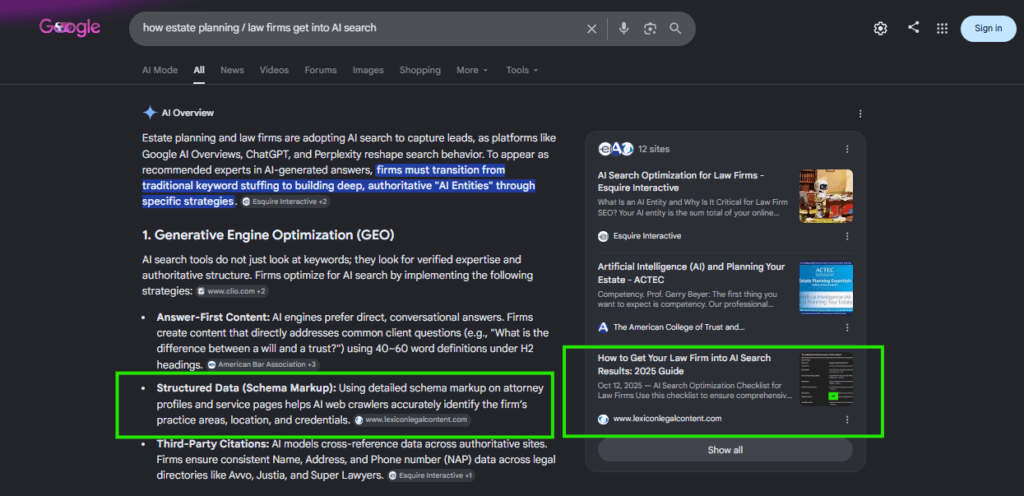The image size is (1024, 496).
Task: Click the 12 sites label
Action: [654, 149]
